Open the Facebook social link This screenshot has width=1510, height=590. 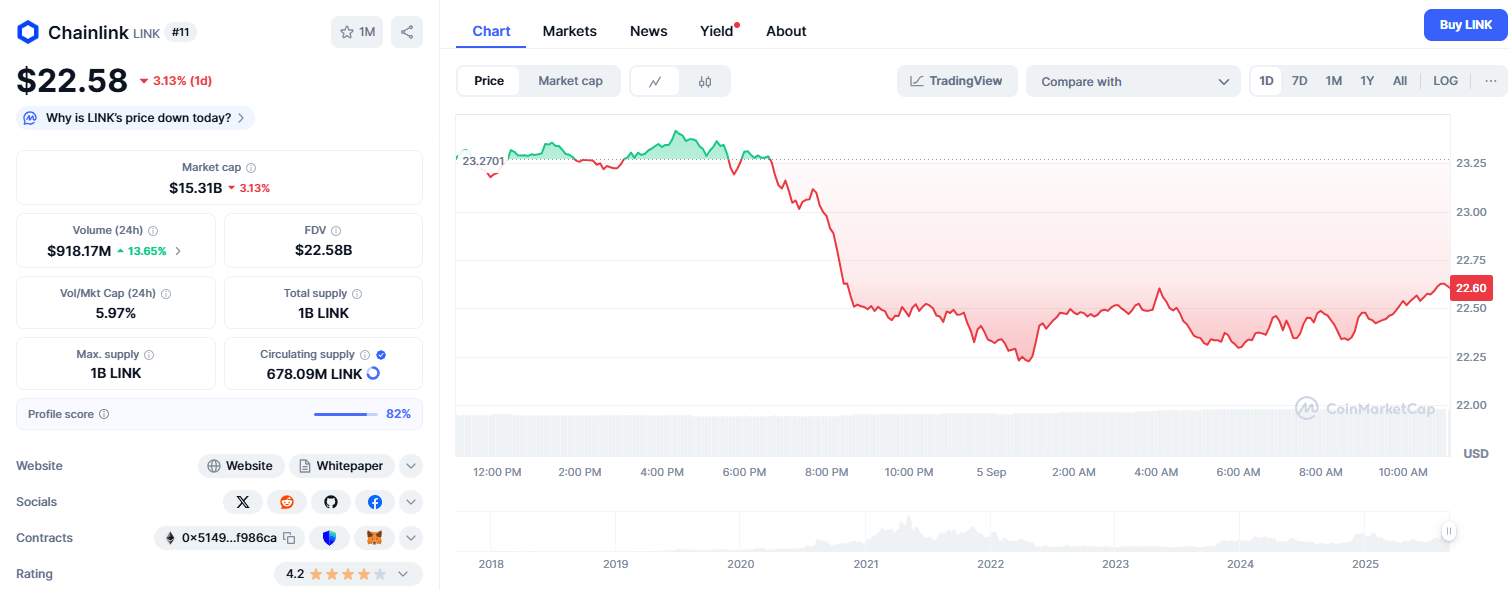[x=374, y=502]
